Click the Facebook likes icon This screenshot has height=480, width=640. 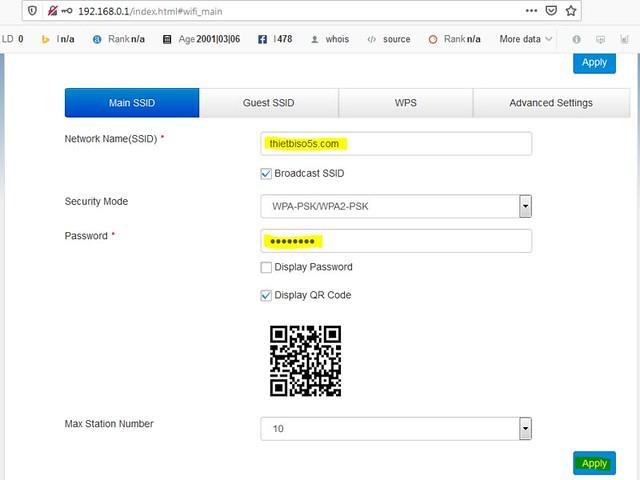tap(262, 39)
